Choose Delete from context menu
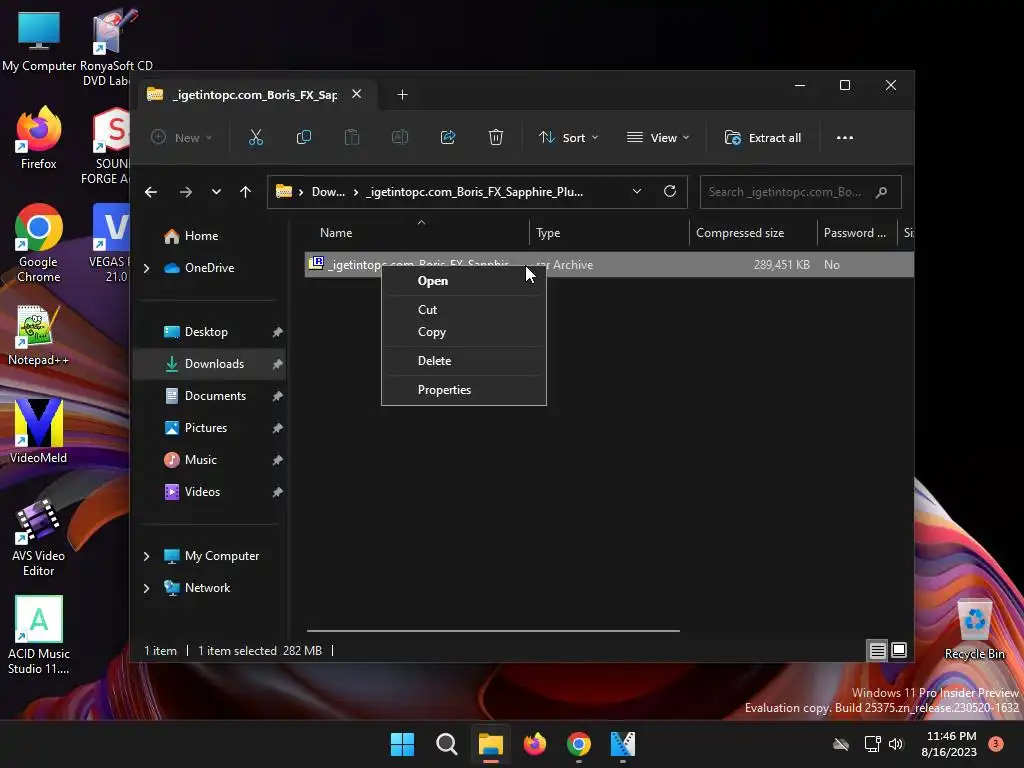The image size is (1024, 768). pos(464,360)
